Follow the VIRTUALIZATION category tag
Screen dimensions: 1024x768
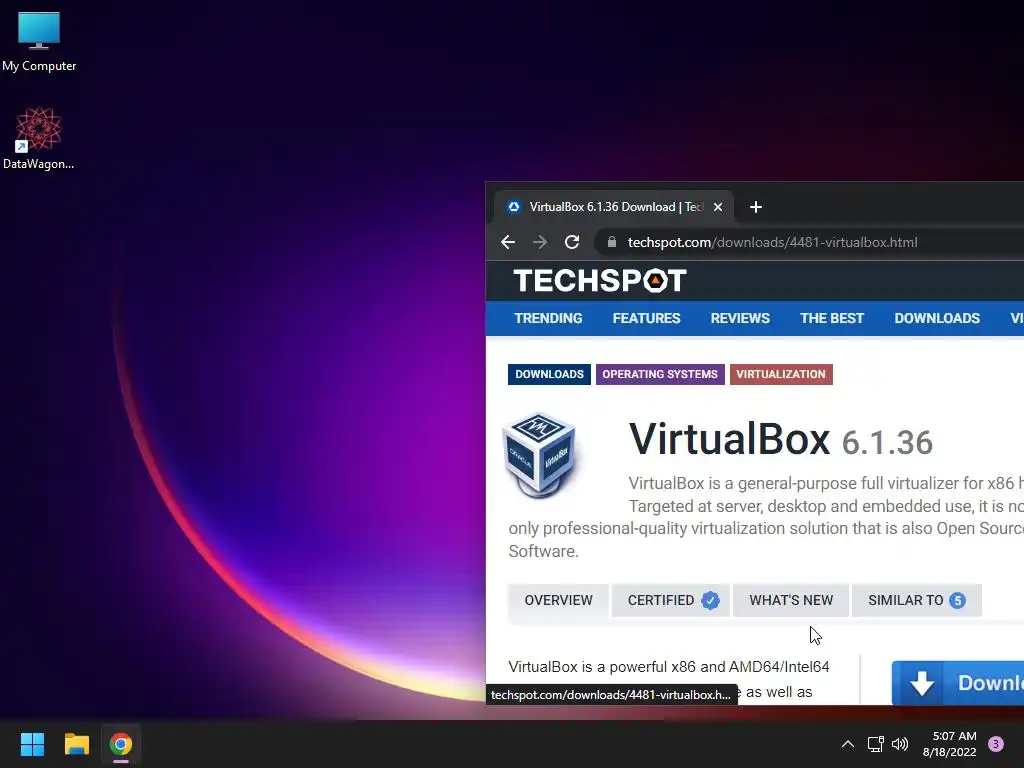781,374
